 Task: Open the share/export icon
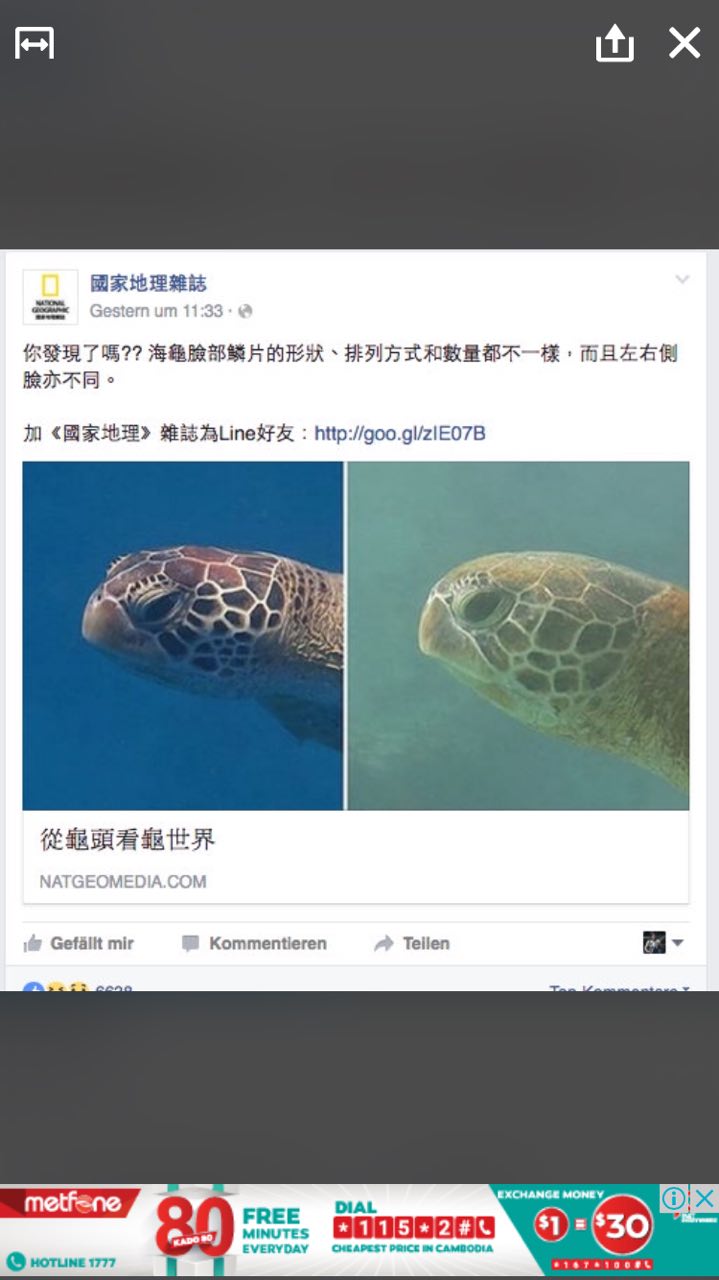pos(614,43)
